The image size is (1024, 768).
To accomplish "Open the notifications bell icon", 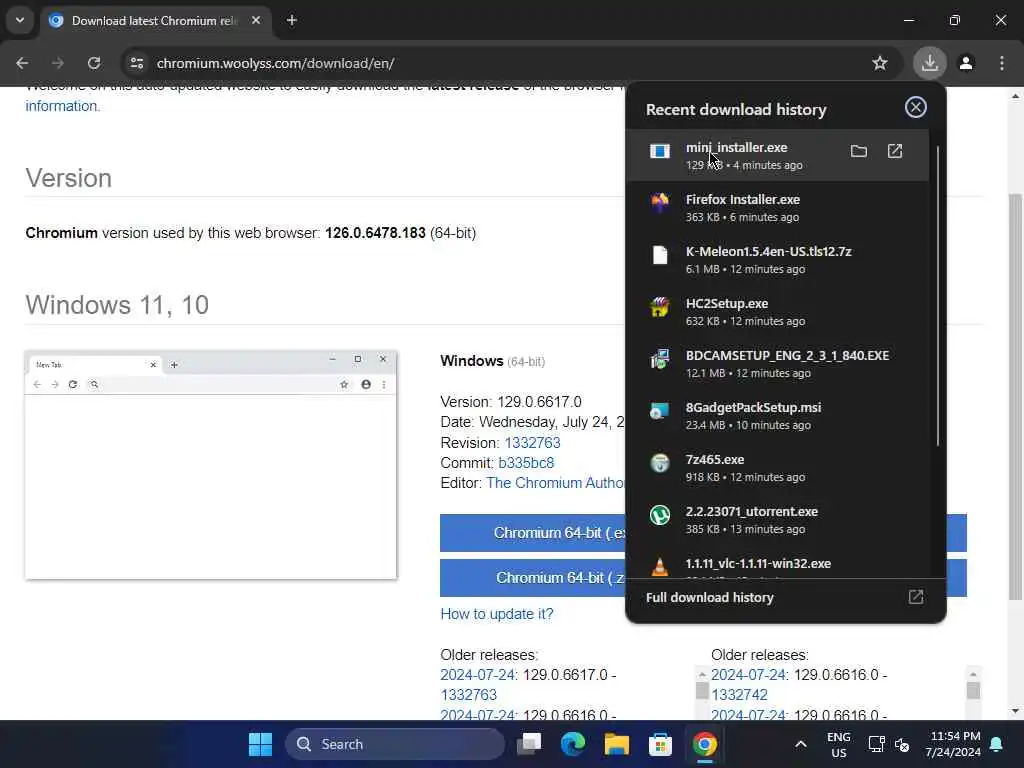I will (997, 744).
